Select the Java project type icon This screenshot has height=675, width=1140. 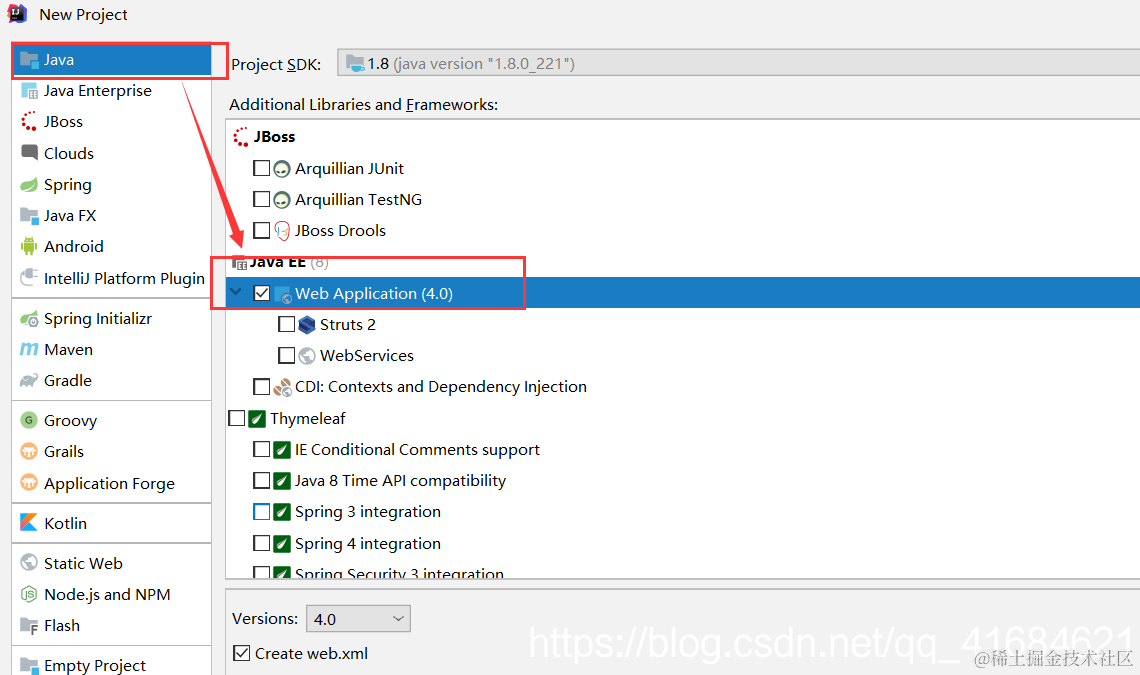tap(29, 60)
